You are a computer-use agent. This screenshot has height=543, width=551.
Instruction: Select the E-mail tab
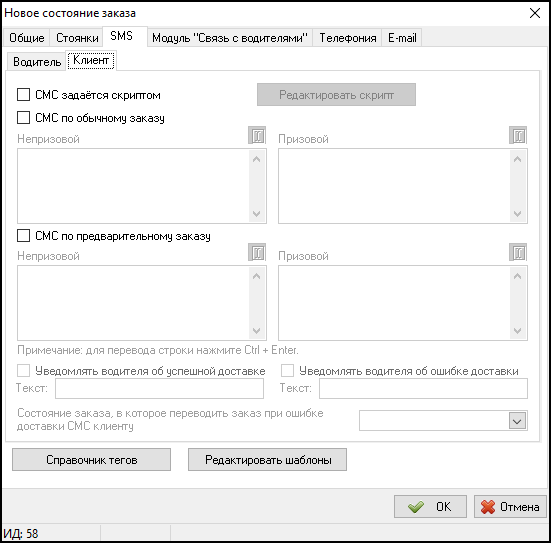tap(402, 38)
